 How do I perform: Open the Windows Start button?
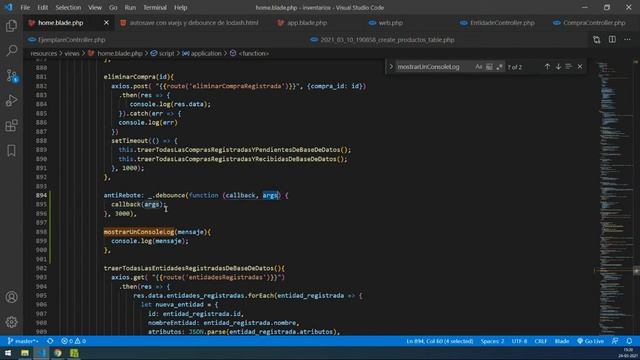pos(8,353)
